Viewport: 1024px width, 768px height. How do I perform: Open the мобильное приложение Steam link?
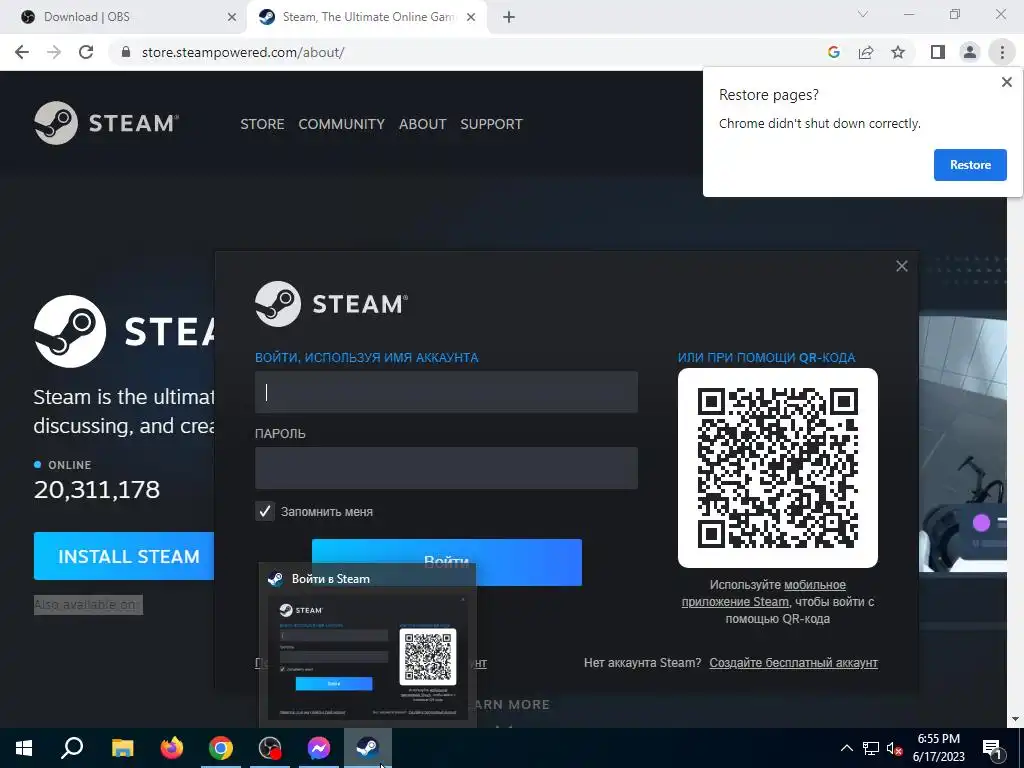click(x=764, y=593)
